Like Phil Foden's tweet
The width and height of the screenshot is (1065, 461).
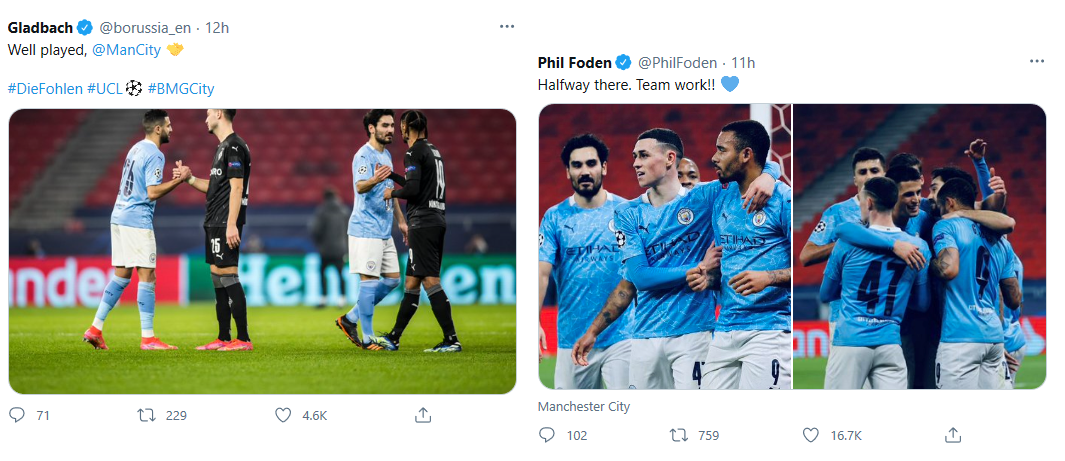pos(813,435)
